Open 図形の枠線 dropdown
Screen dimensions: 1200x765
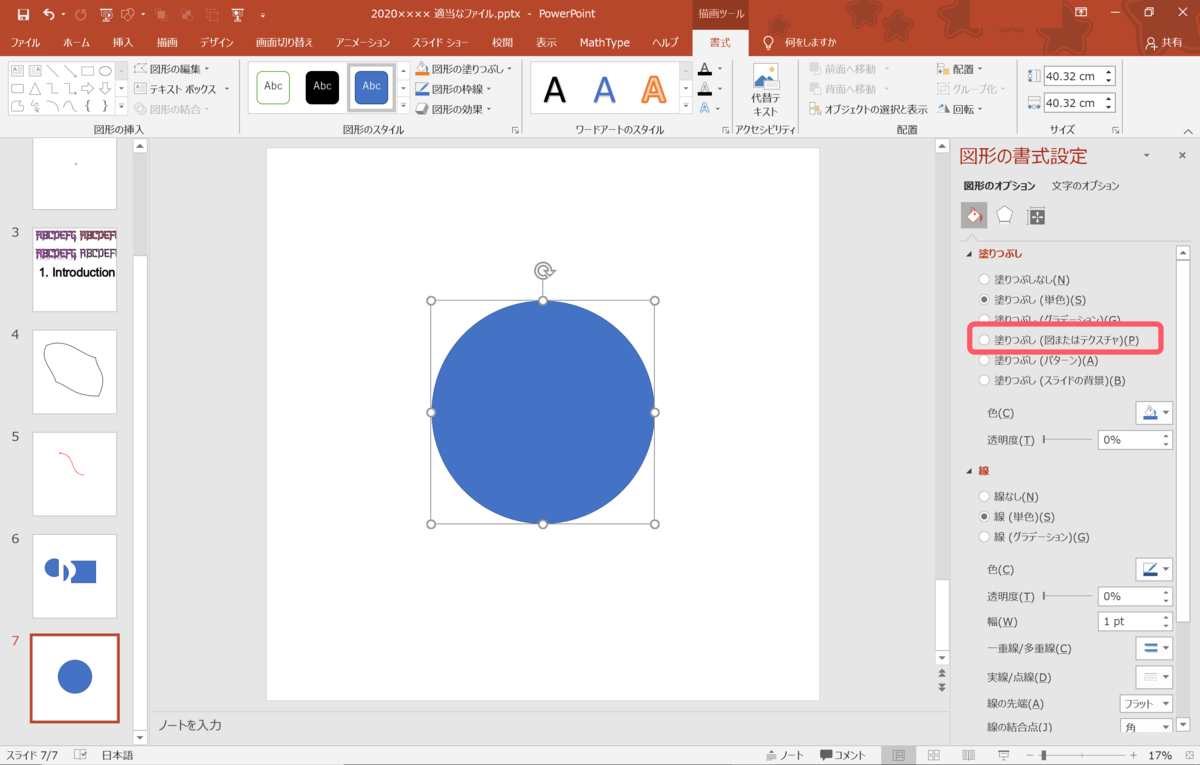453,89
